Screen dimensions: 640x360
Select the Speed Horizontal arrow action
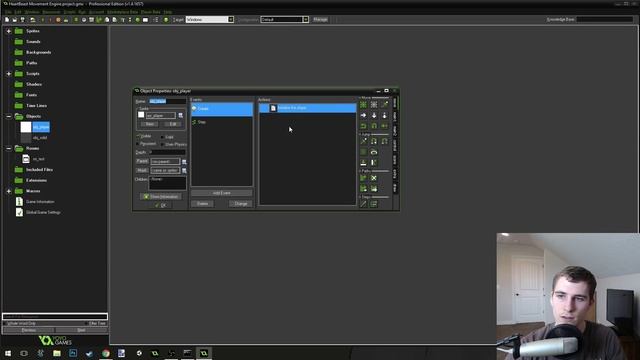(x=363, y=116)
